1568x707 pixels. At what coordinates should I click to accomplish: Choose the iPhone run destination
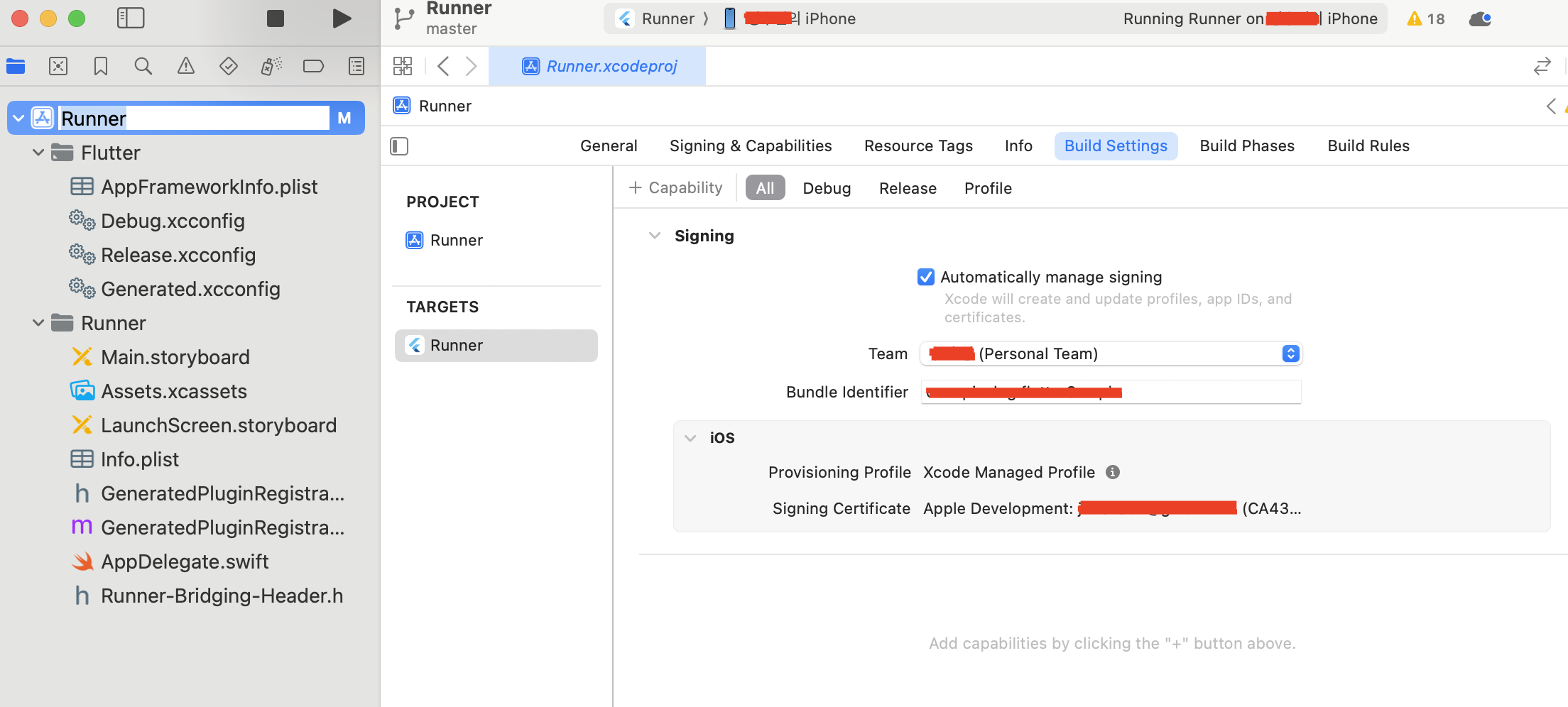(x=790, y=19)
